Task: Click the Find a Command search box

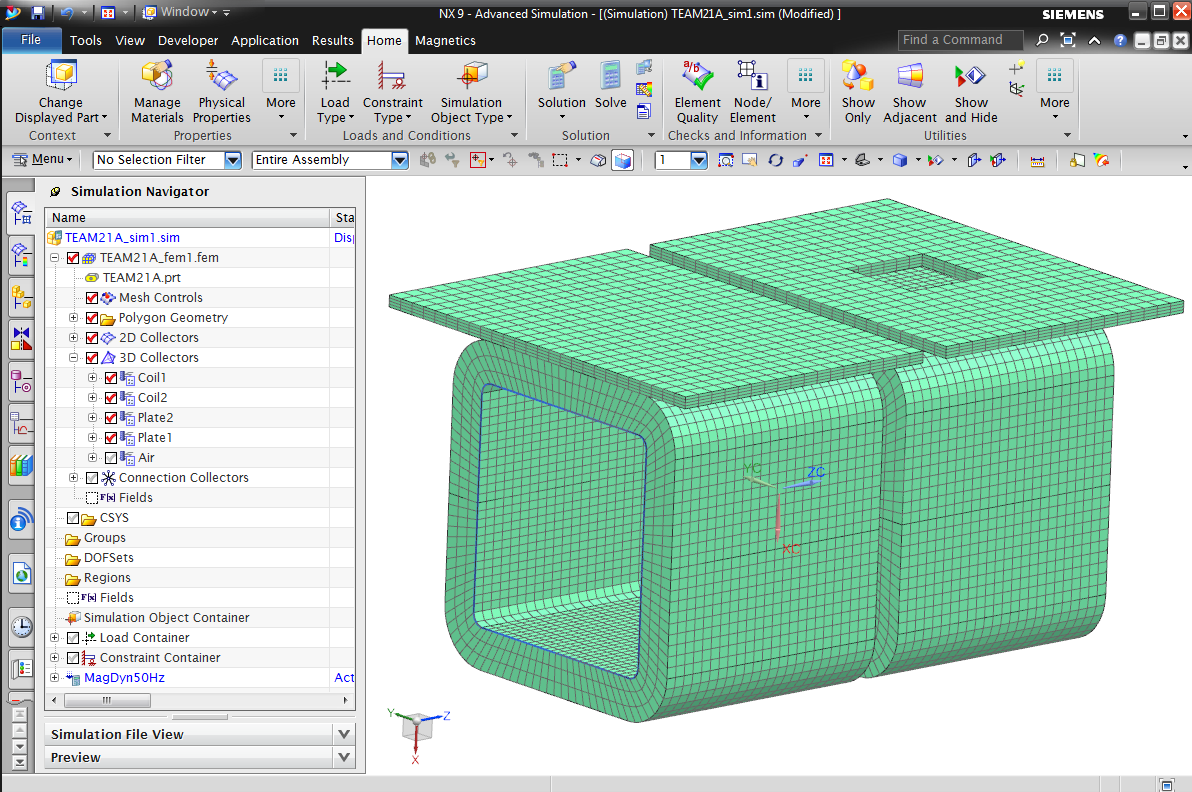Action: pyautogui.click(x=959, y=40)
